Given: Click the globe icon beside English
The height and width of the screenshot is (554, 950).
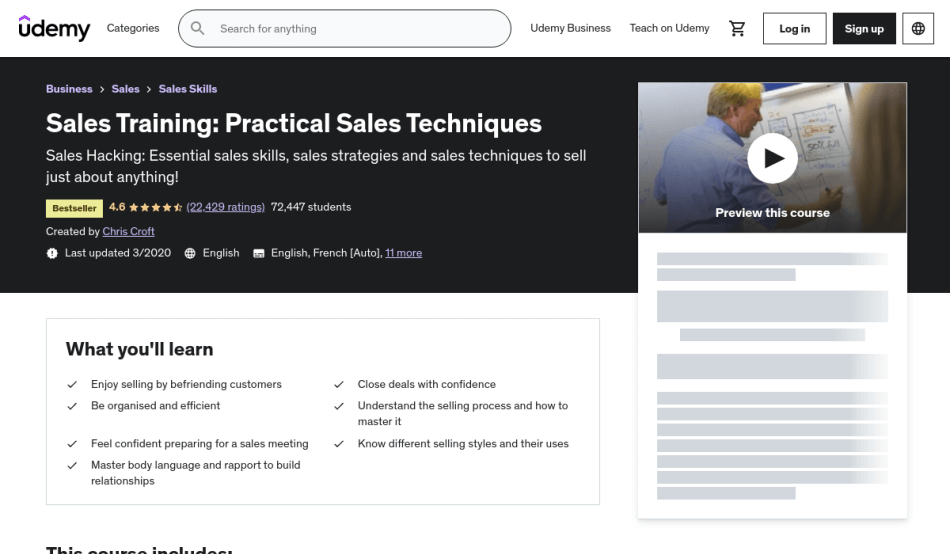Looking at the screenshot, I should 190,253.
